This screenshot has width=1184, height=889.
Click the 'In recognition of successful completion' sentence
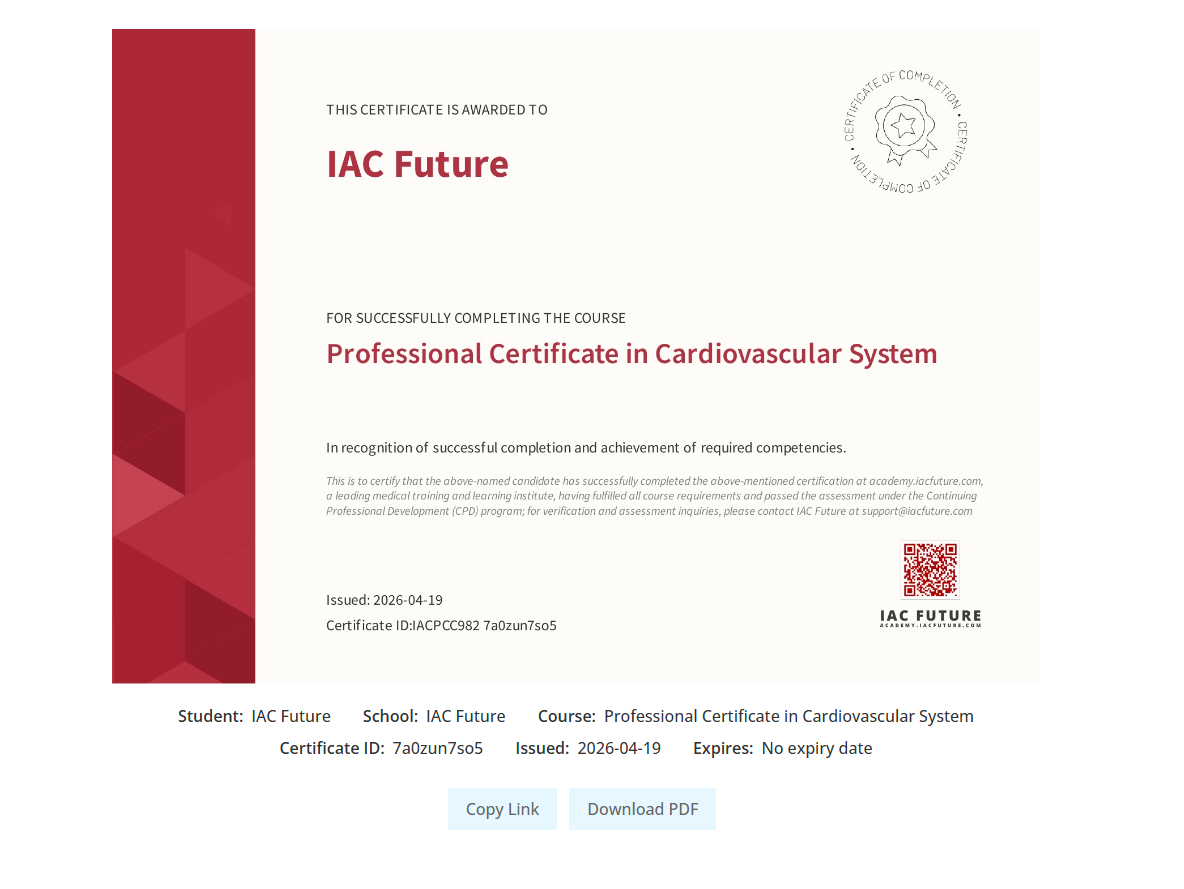[x=585, y=448]
